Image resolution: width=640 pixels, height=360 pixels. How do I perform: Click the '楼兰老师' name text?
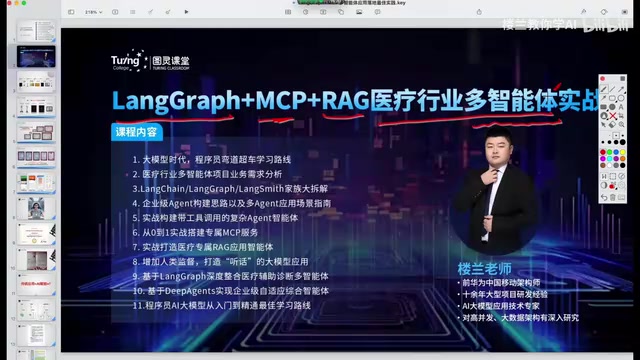[x=484, y=269]
